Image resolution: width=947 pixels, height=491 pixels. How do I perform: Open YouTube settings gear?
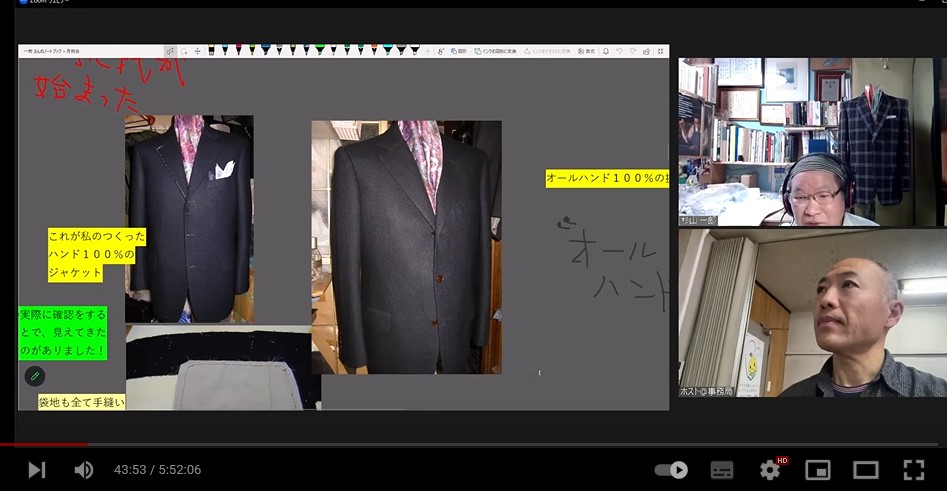tap(770, 469)
